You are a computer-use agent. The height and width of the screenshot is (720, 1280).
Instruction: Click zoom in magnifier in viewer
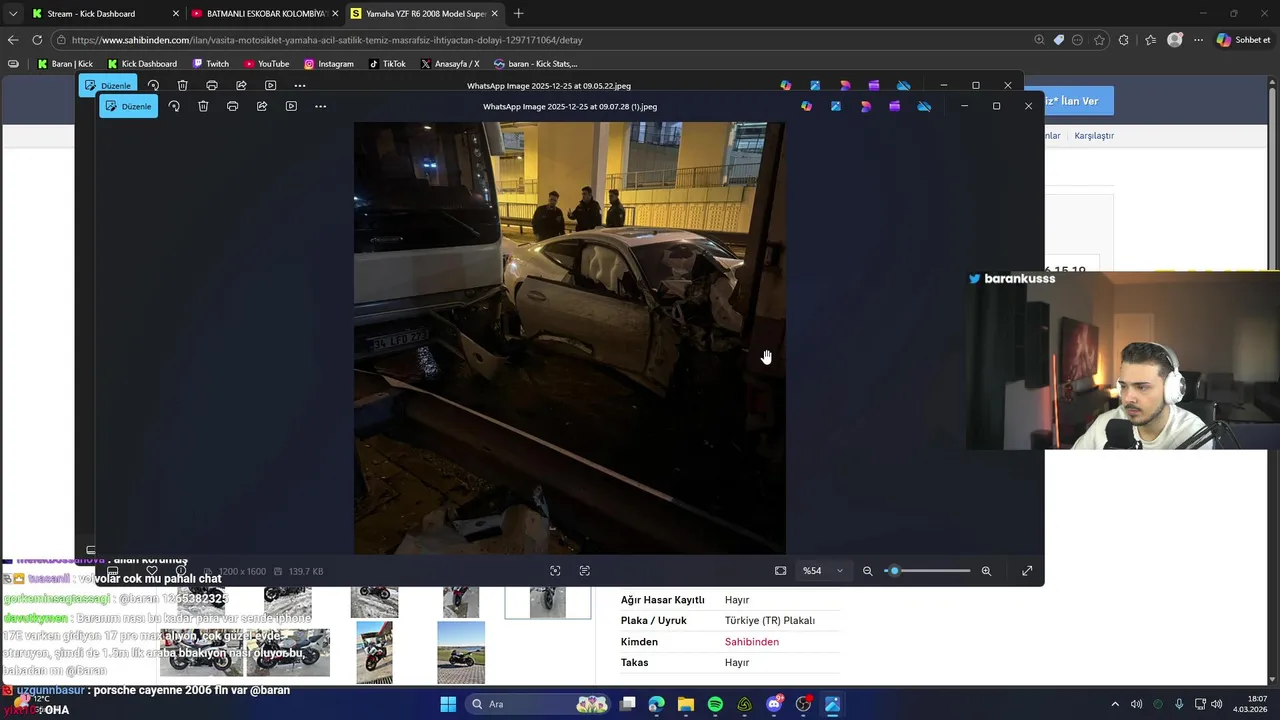986,571
